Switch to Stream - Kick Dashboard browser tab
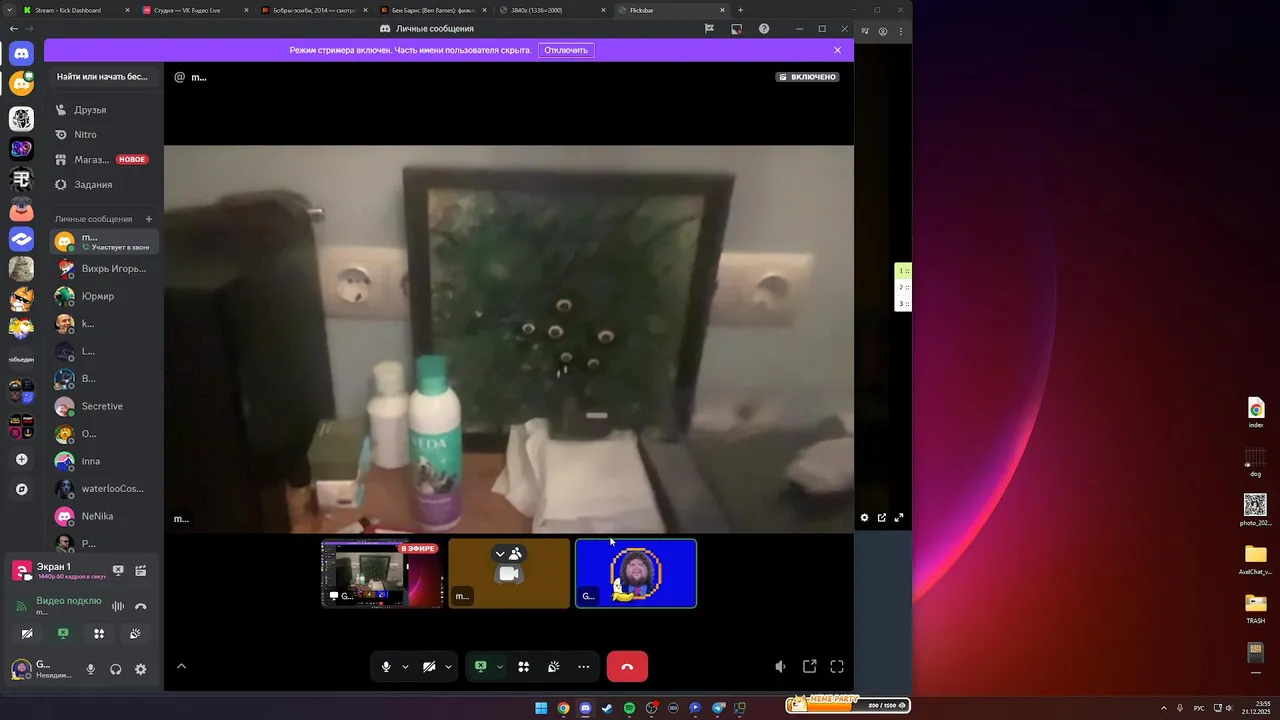Image resolution: width=1280 pixels, height=720 pixels. (x=76, y=10)
